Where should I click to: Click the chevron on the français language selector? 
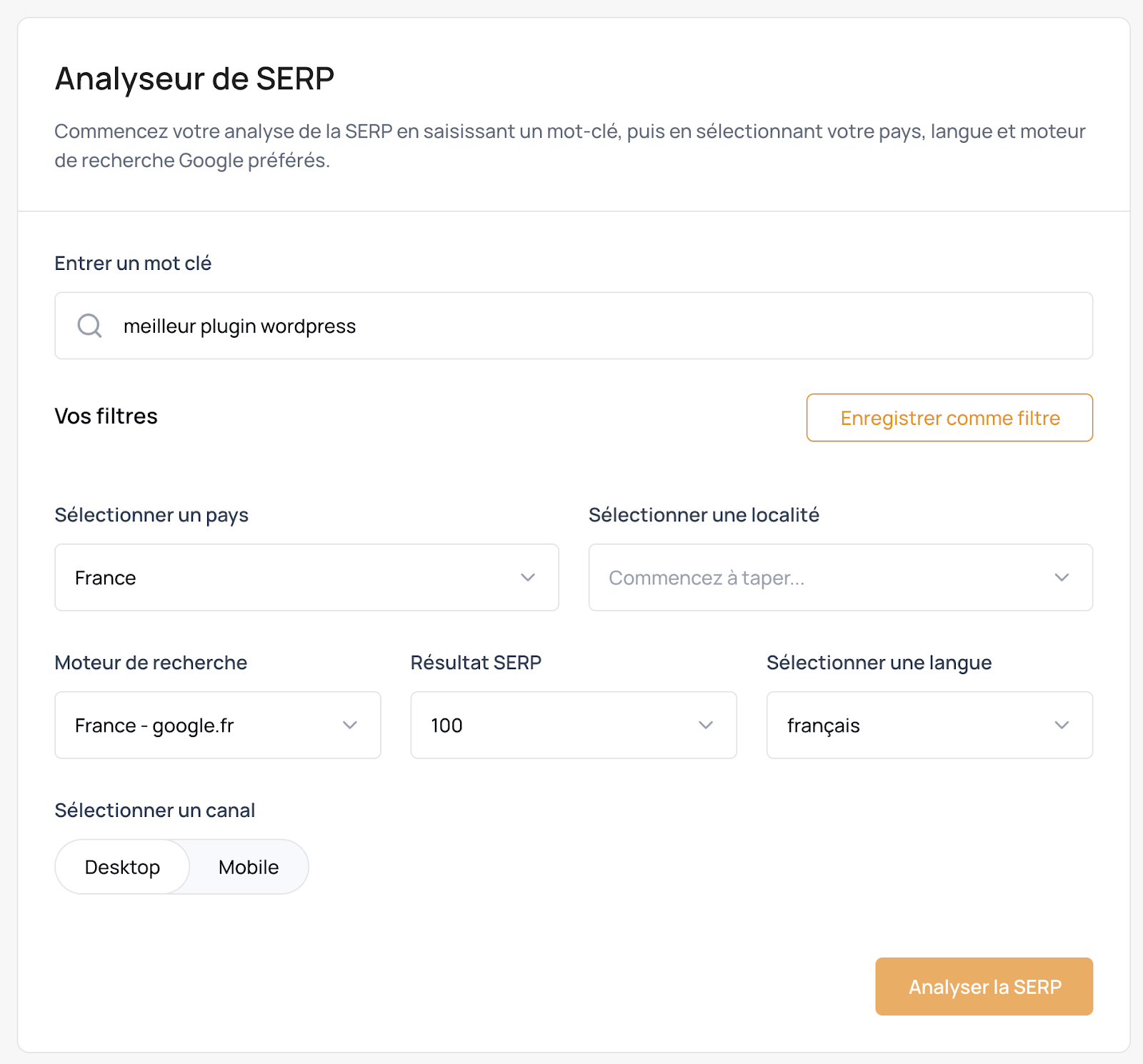point(1062,725)
